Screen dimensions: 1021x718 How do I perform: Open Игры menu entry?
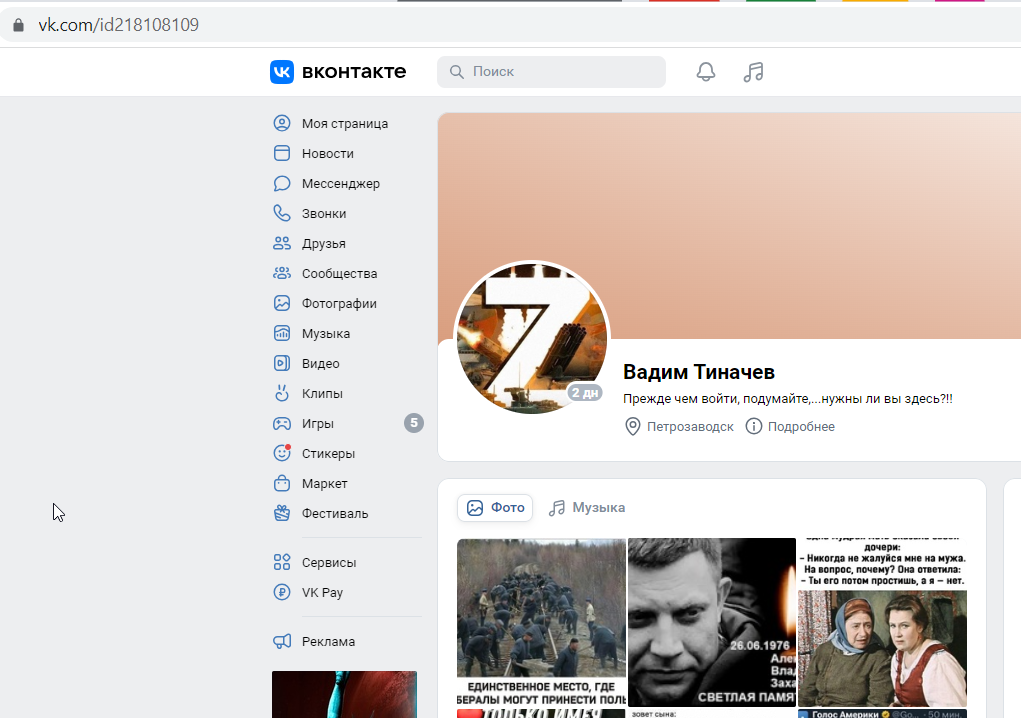coord(318,424)
